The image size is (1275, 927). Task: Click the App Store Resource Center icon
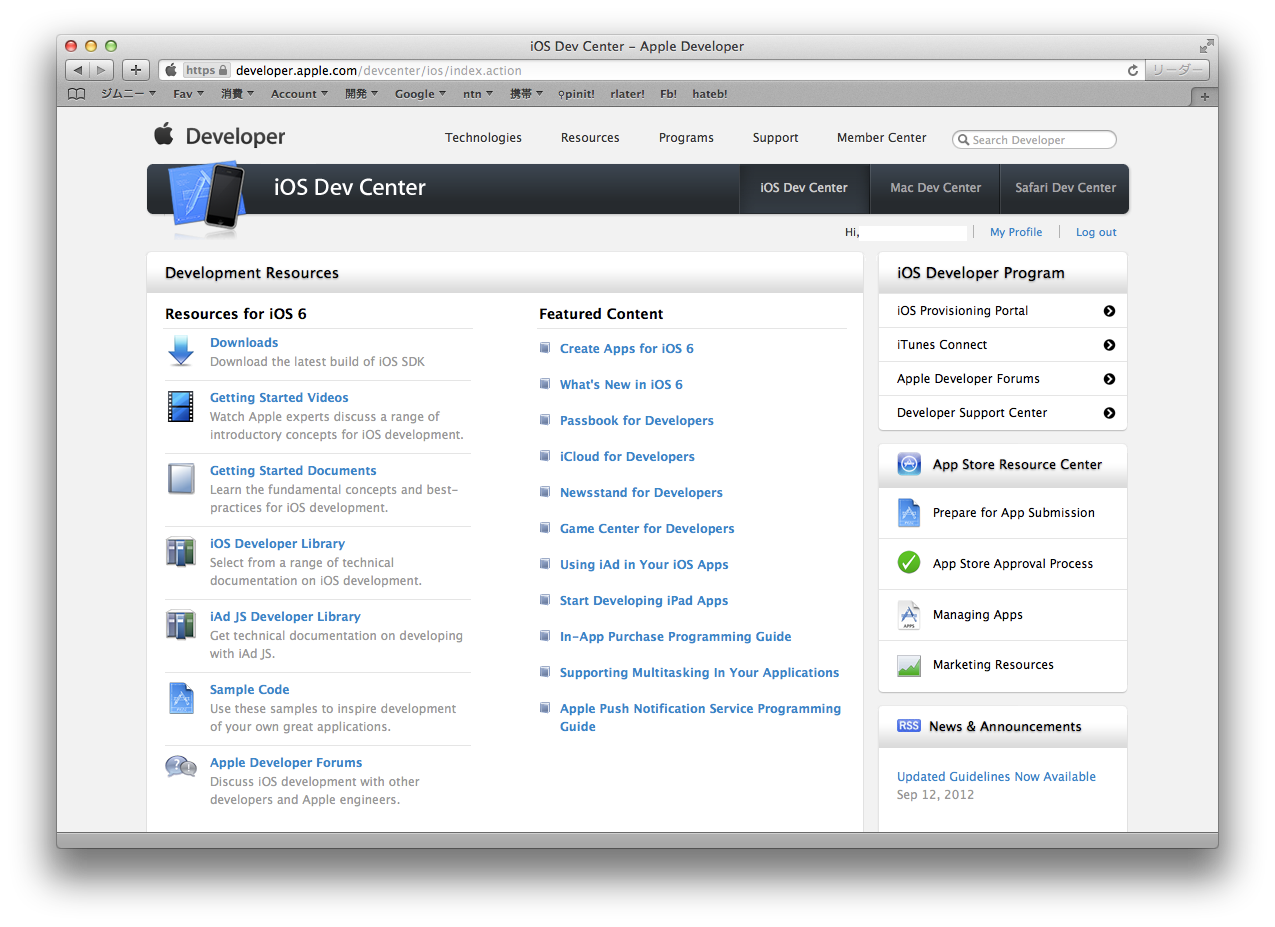909,464
